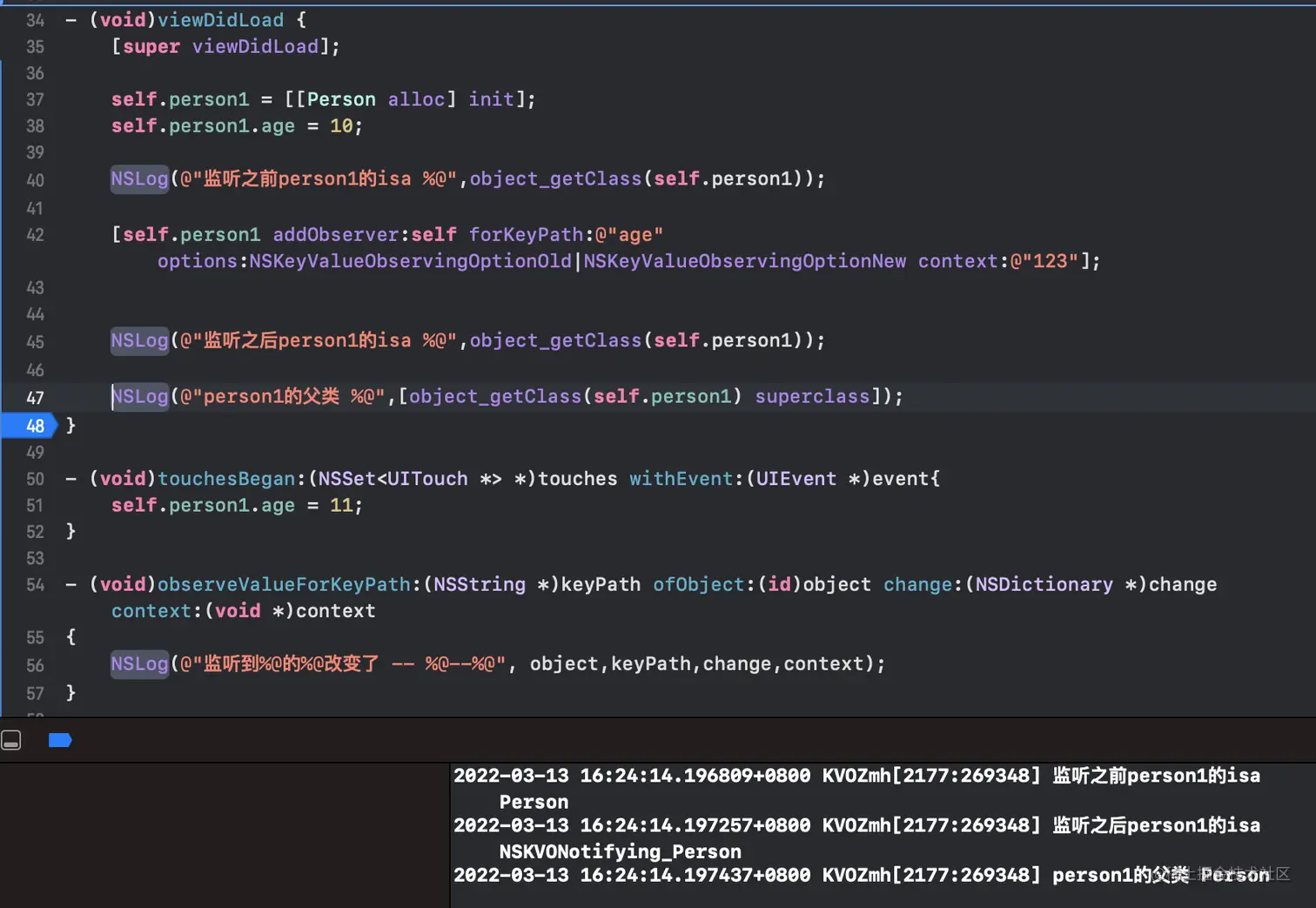
Task: Click the "监听之后person1的isa" console message
Action: [1157, 825]
